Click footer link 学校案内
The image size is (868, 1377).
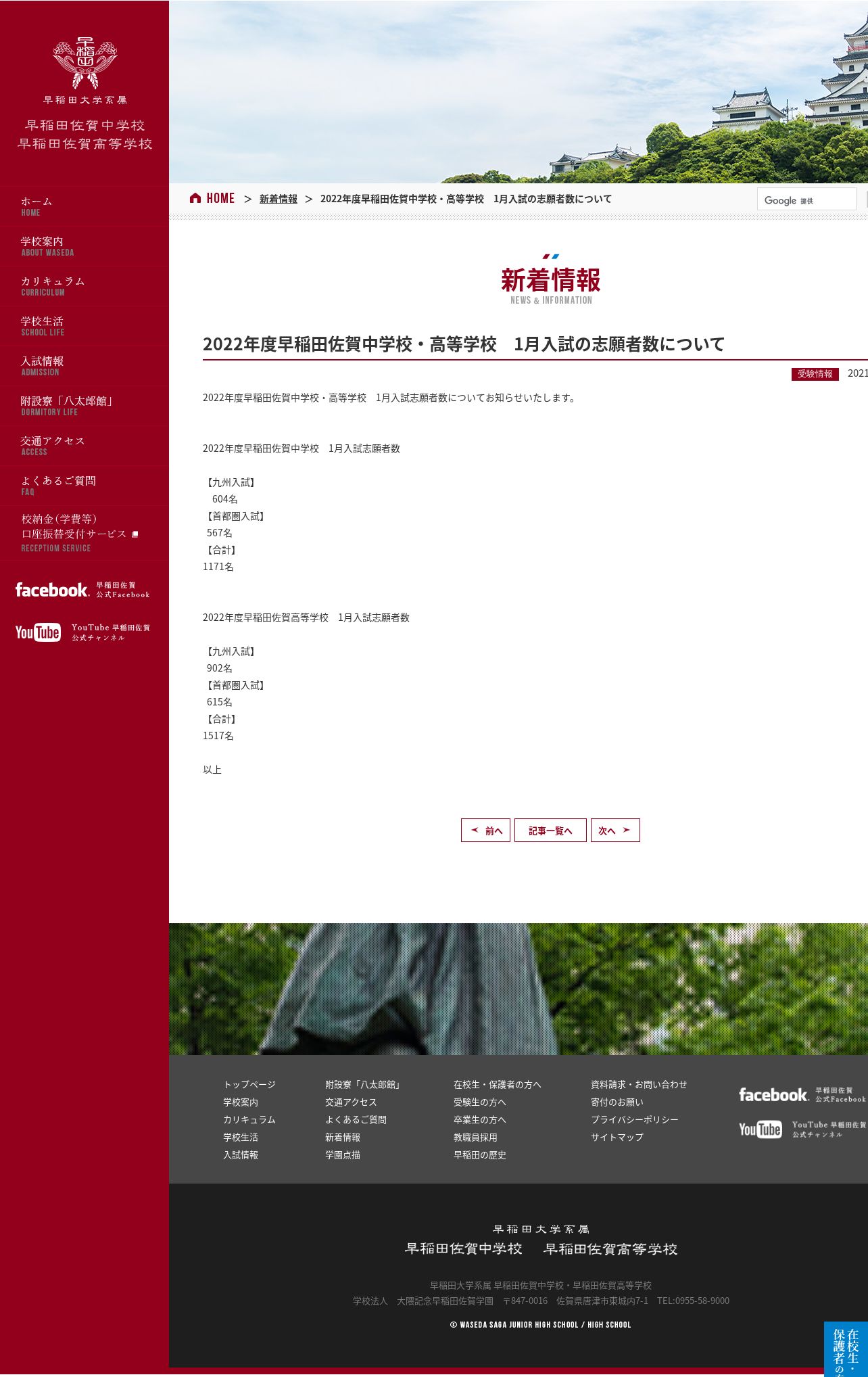click(x=241, y=1102)
